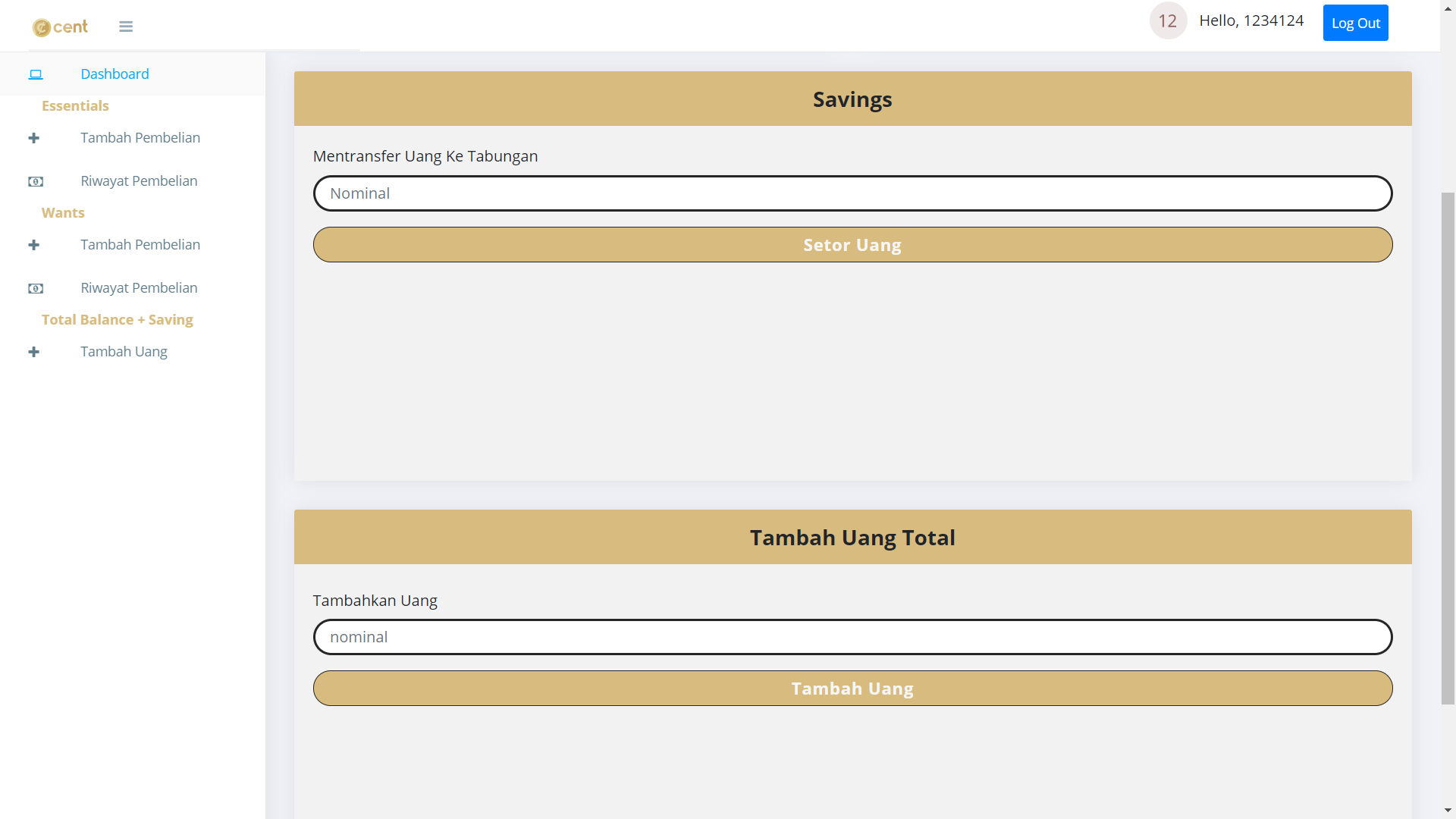Open Dashboard in the sidebar
1456x819 pixels.
click(x=115, y=74)
